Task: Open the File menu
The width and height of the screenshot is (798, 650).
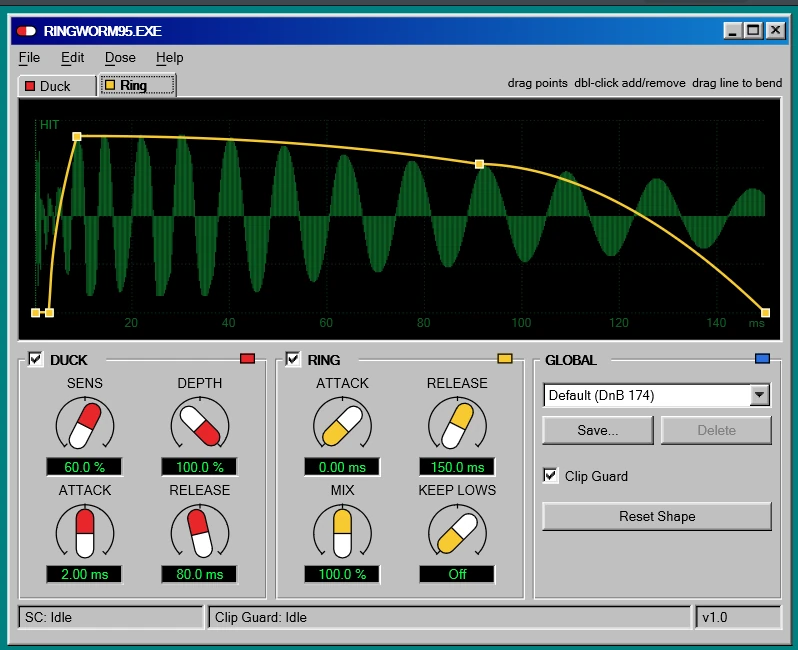Action: click(29, 58)
